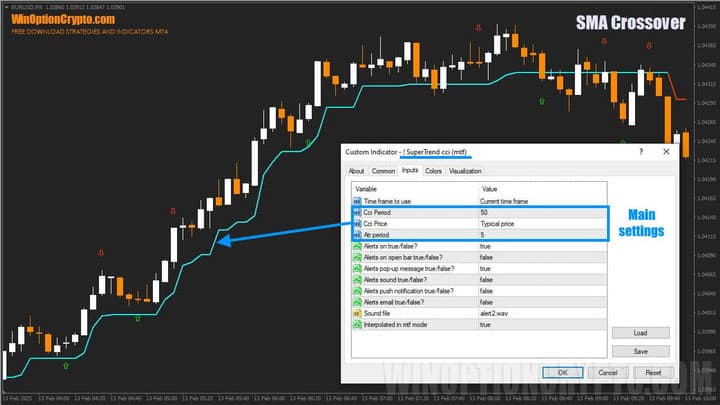Viewport: 720px width, 405px height.
Task: Click the boolean icon beside Interpolated in mtf mode
Action: pyautogui.click(x=357, y=324)
